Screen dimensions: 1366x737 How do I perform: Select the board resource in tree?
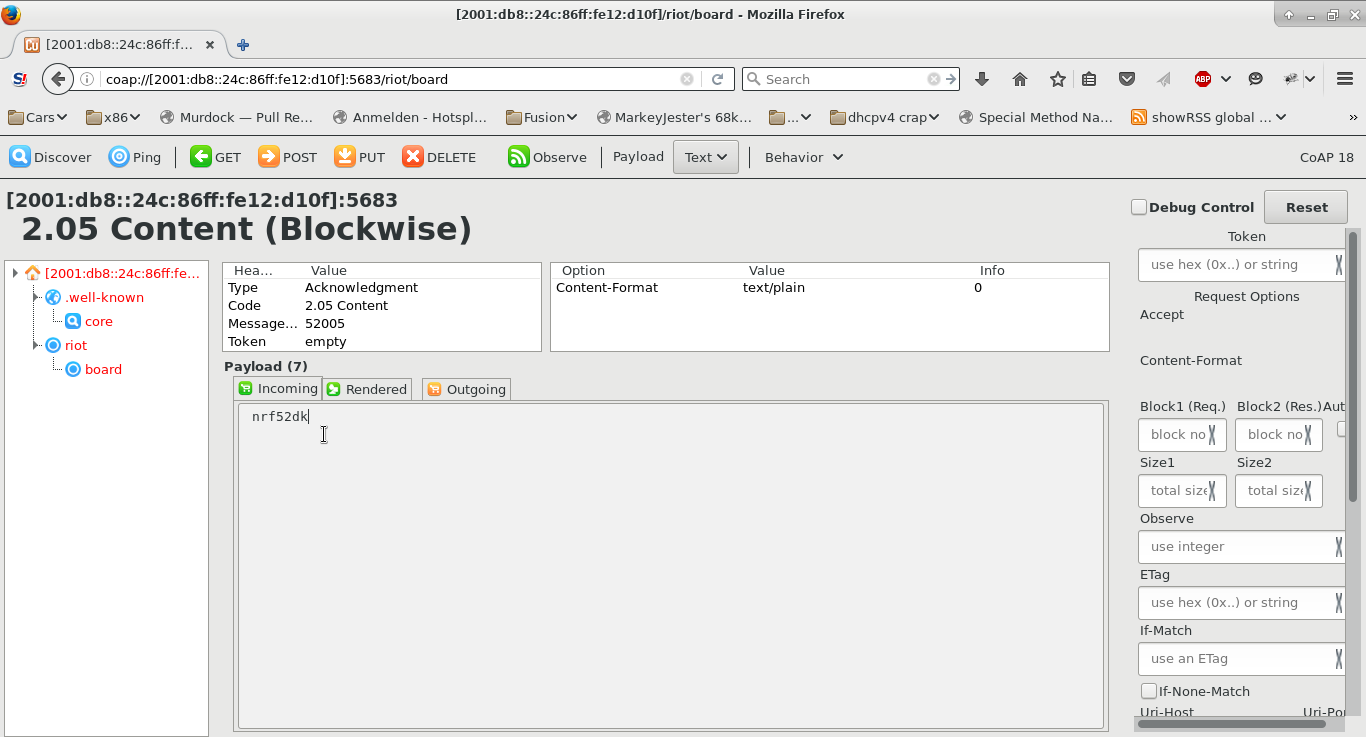(x=103, y=369)
